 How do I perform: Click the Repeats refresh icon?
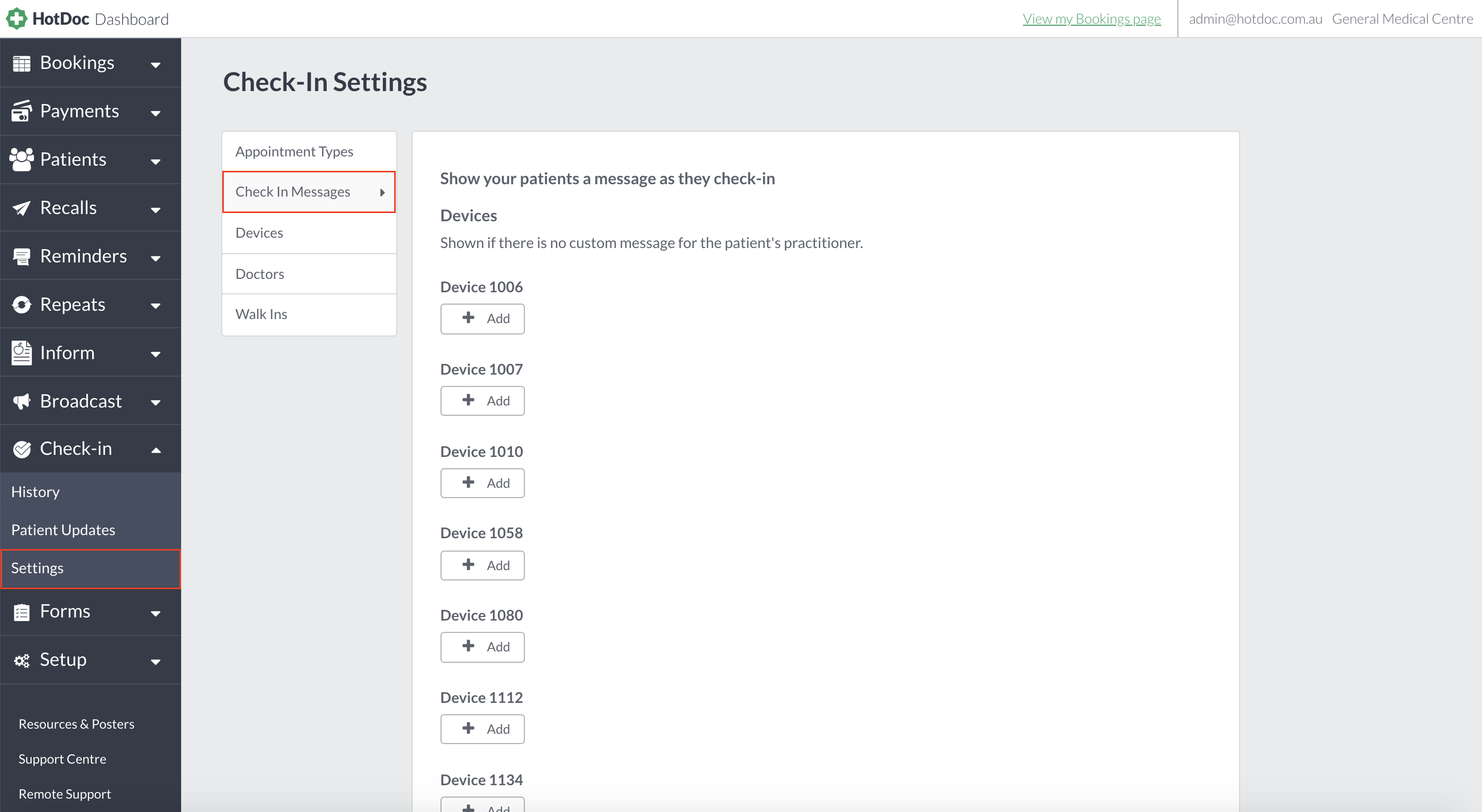(21, 305)
